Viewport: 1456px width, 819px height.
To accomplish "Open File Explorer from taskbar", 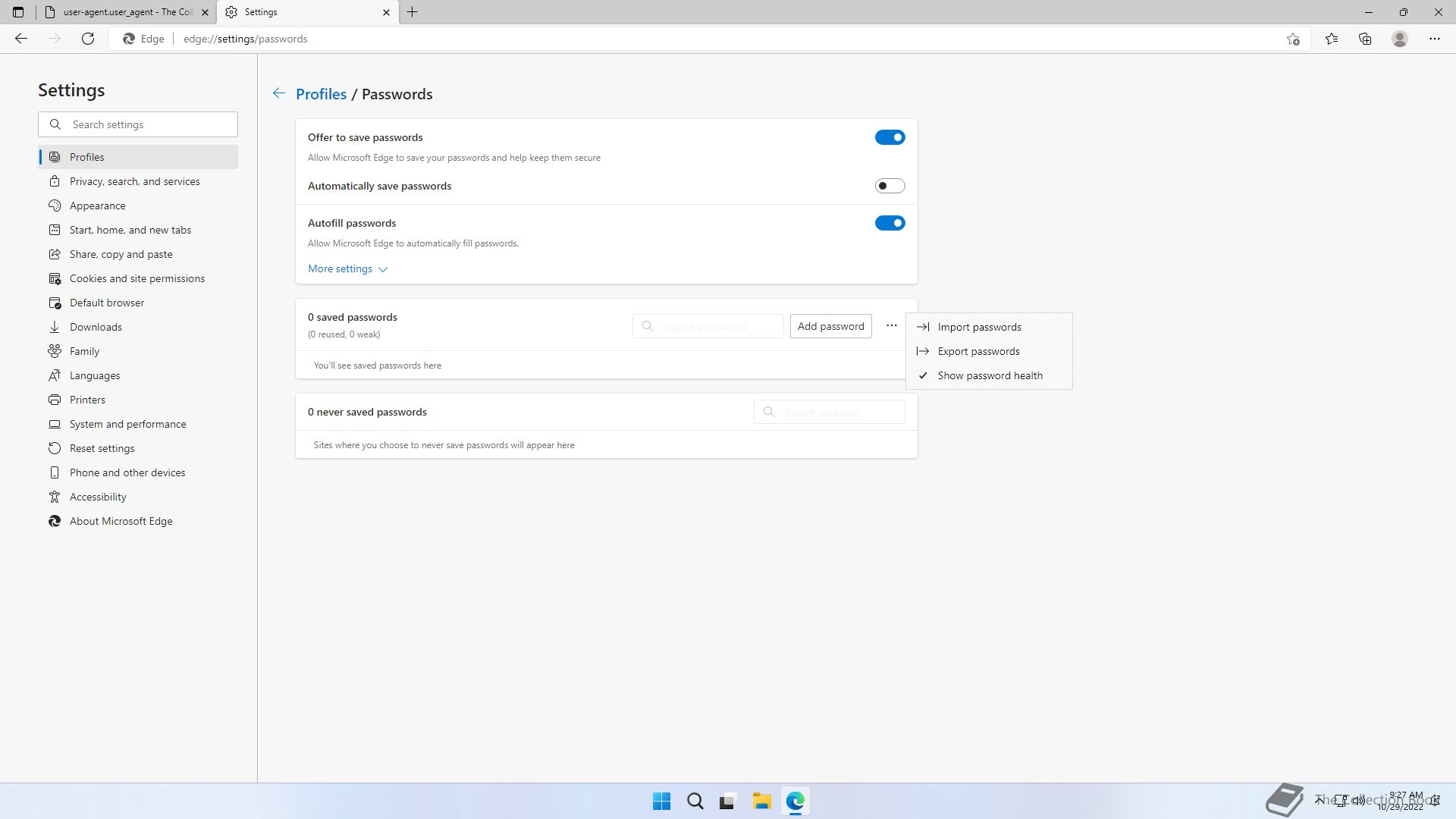I will pyautogui.click(x=761, y=801).
